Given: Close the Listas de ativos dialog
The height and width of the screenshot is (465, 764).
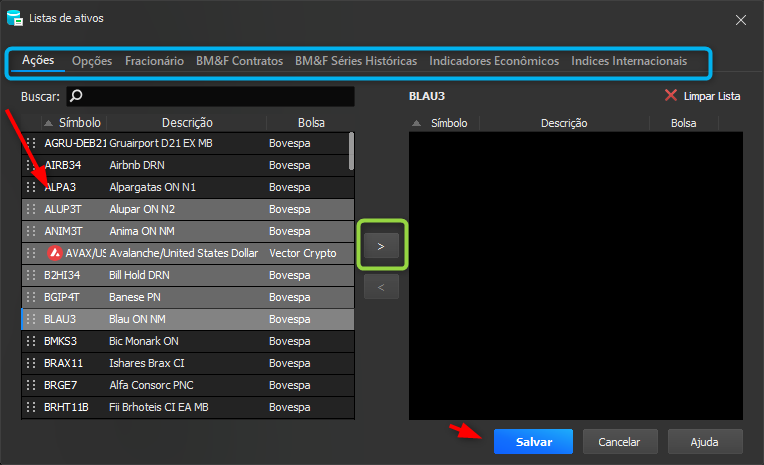Looking at the screenshot, I should (741, 20).
